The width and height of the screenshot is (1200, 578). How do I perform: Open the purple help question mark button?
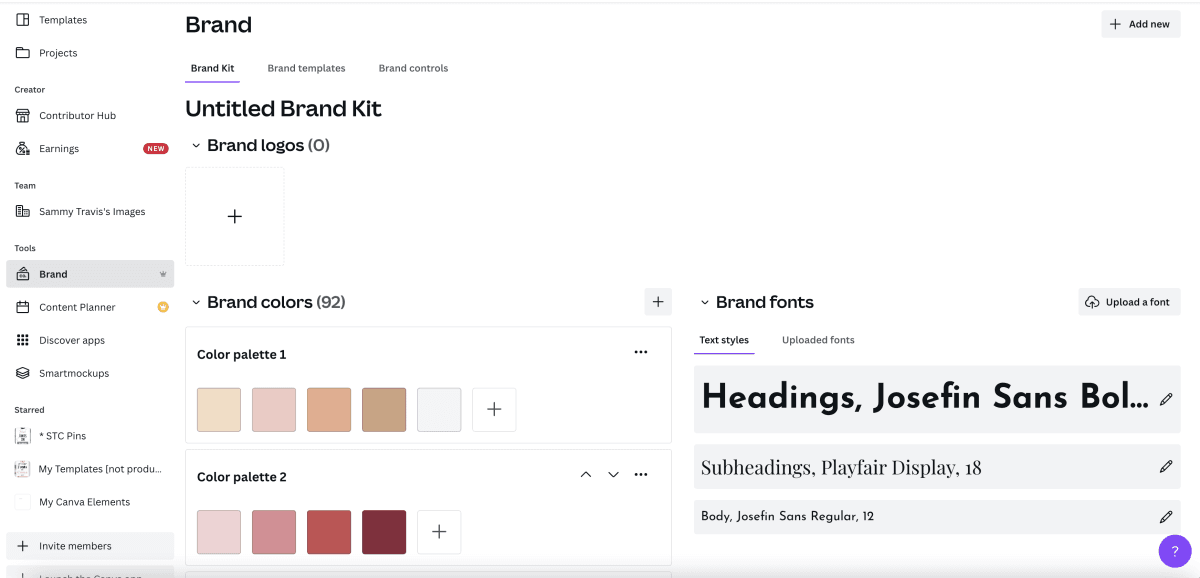(1175, 550)
